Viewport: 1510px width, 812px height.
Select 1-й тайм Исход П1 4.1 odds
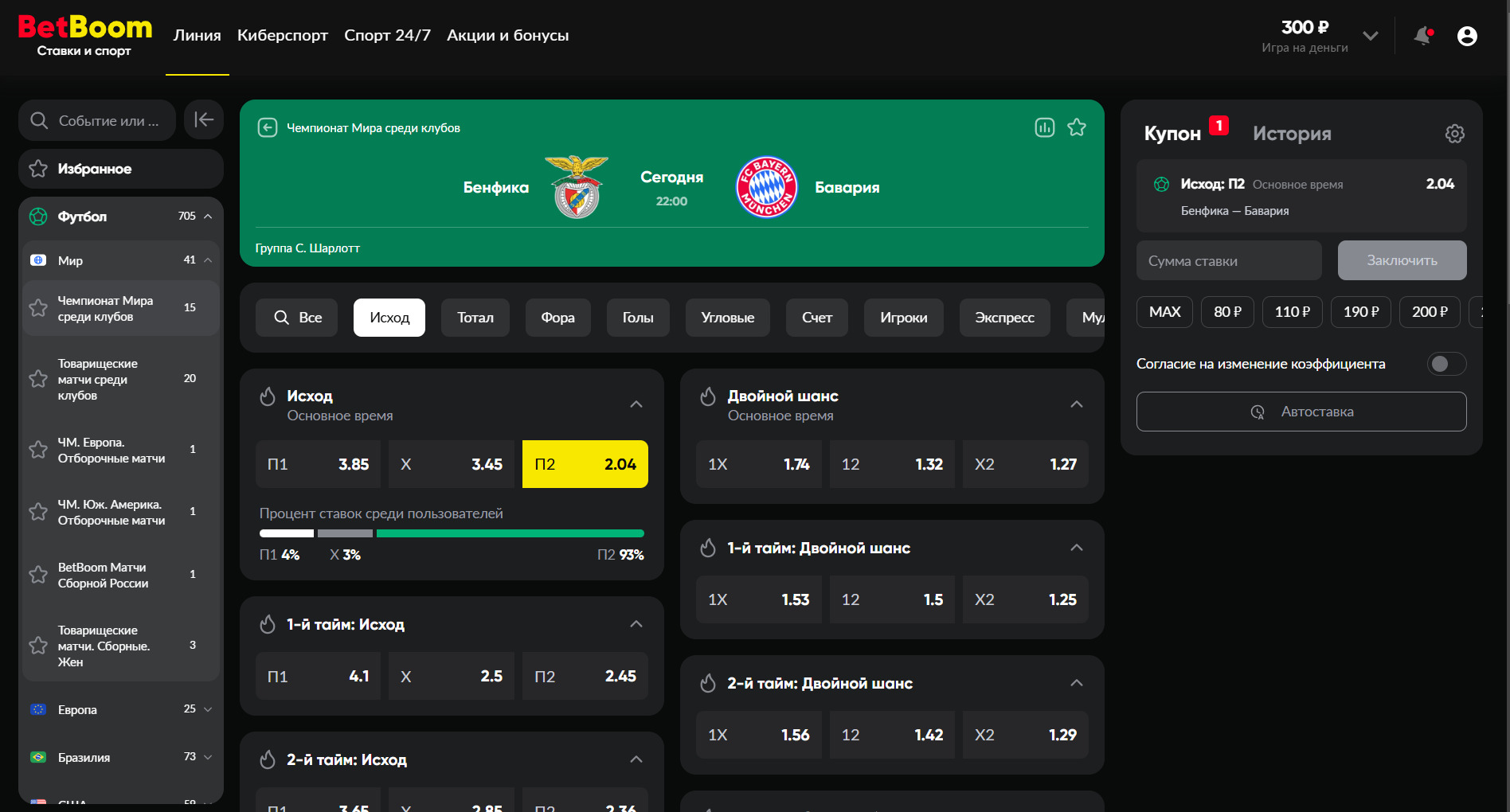pyautogui.click(x=319, y=676)
